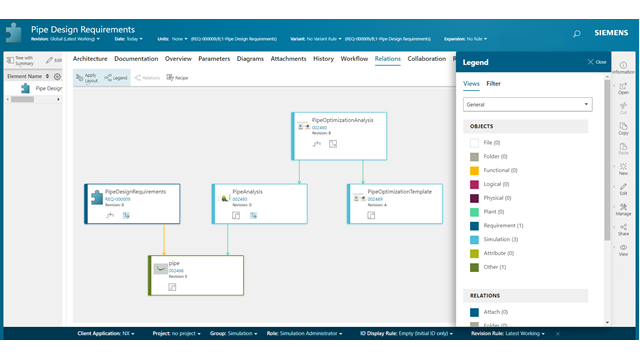This screenshot has height=360, width=640.
Task: Open PipeOptimizationTemplate 002489 link
Action: (x=375, y=199)
